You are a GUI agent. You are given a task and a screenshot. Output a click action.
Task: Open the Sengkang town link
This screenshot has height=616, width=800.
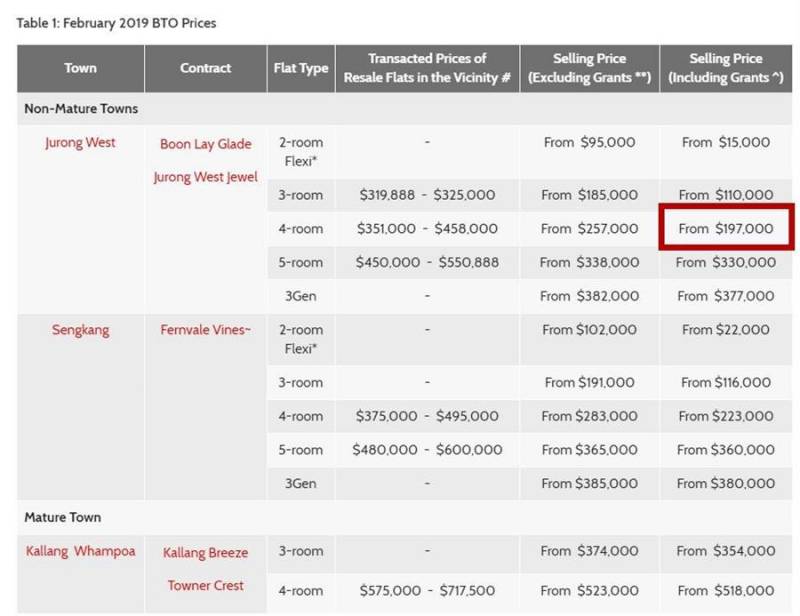pyautogui.click(x=80, y=330)
